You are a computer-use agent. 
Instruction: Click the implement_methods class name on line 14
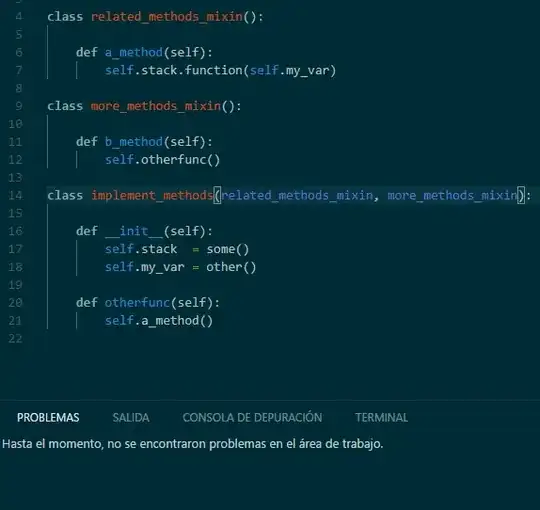coord(153,196)
